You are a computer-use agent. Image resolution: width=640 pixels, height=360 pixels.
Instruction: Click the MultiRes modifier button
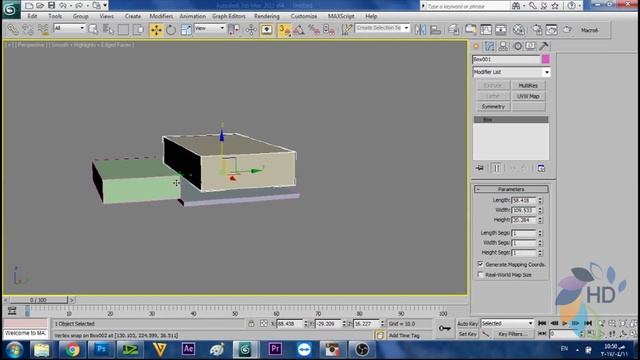(x=528, y=86)
